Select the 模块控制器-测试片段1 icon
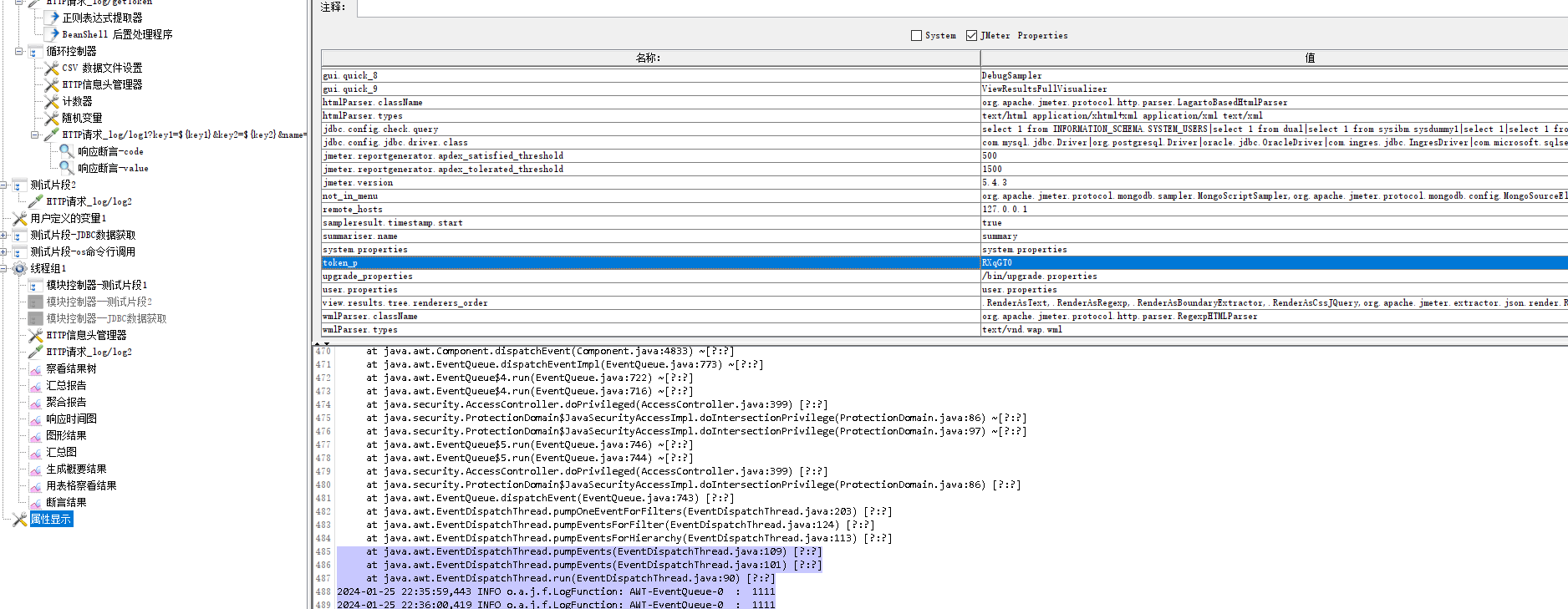This screenshot has width=1568, height=609. pos(36,285)
